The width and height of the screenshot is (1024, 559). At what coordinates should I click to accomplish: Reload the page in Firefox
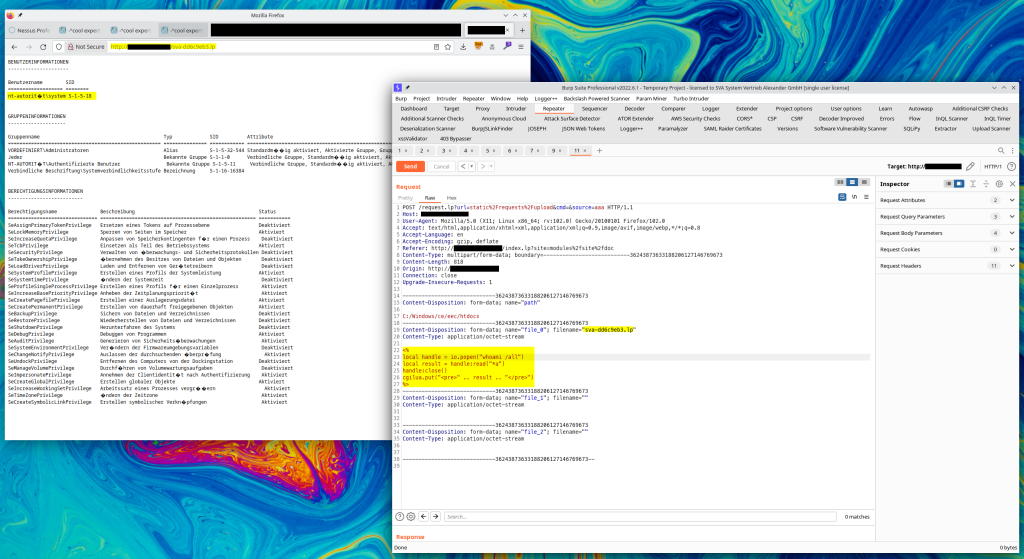[43, 47]
